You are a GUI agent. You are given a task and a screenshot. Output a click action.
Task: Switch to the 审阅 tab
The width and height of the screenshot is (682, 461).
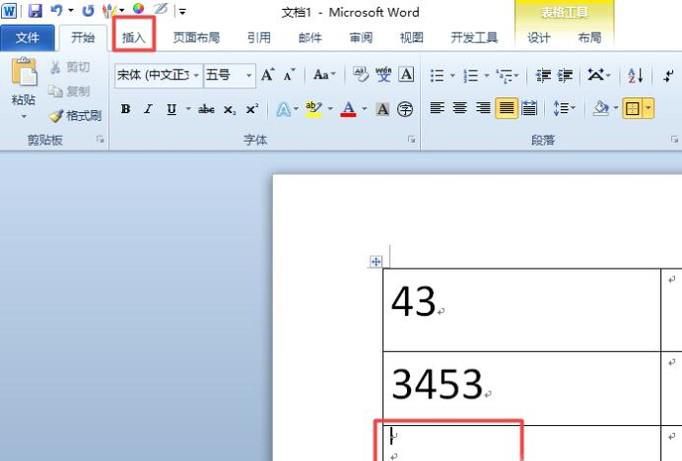coord(361,38)
